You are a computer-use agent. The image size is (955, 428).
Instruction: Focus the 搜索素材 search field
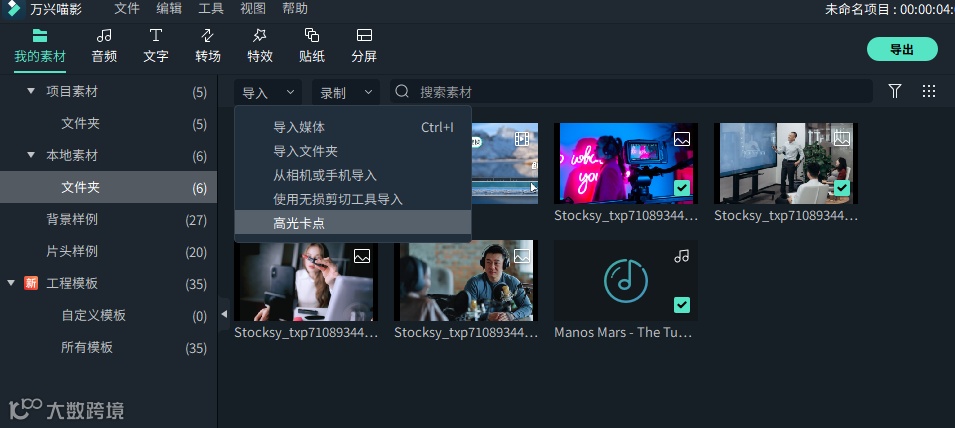[631, 91]
